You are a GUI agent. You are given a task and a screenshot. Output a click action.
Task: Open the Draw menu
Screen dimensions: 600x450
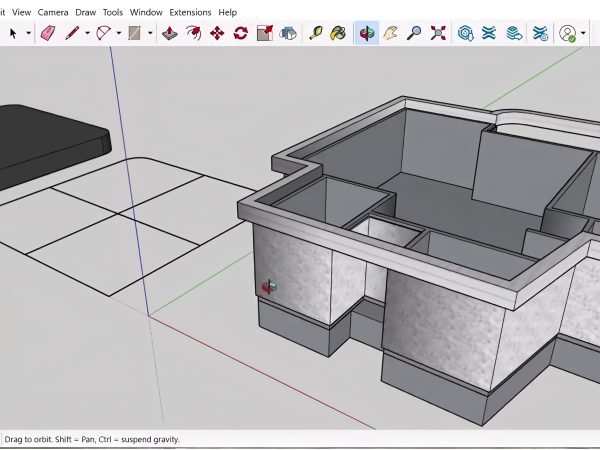click(x=86, y=13)
